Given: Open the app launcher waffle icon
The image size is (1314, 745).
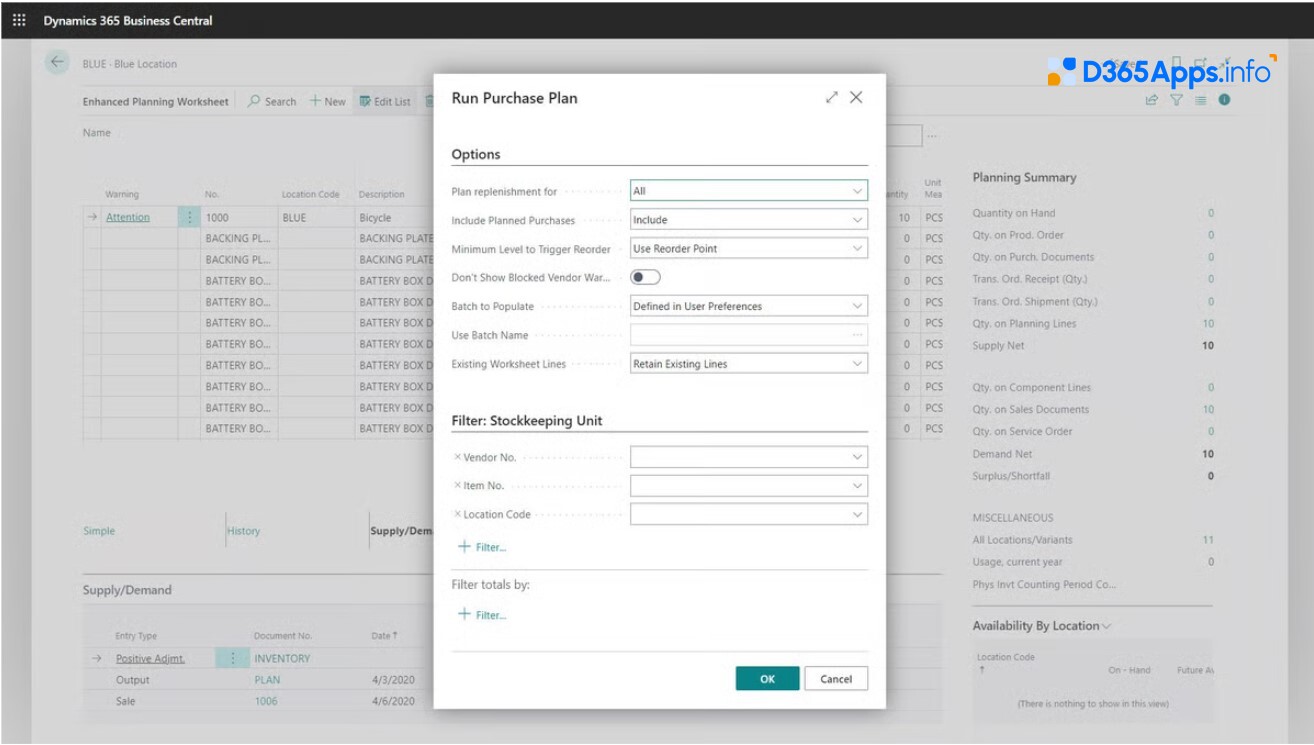Looking at the screenshot, I should pos(19,20).
